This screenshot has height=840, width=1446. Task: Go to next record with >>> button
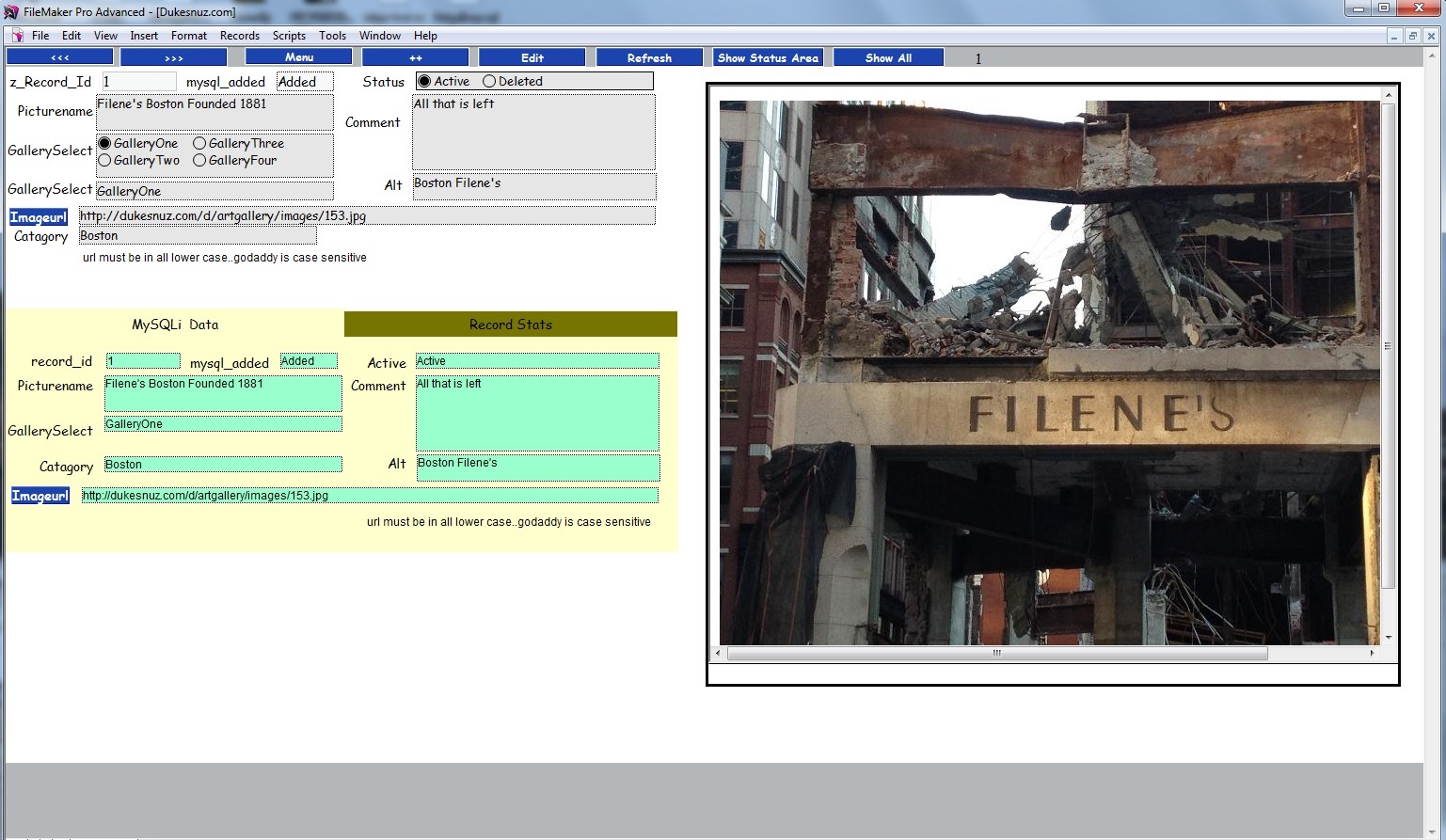coord(174,58)
